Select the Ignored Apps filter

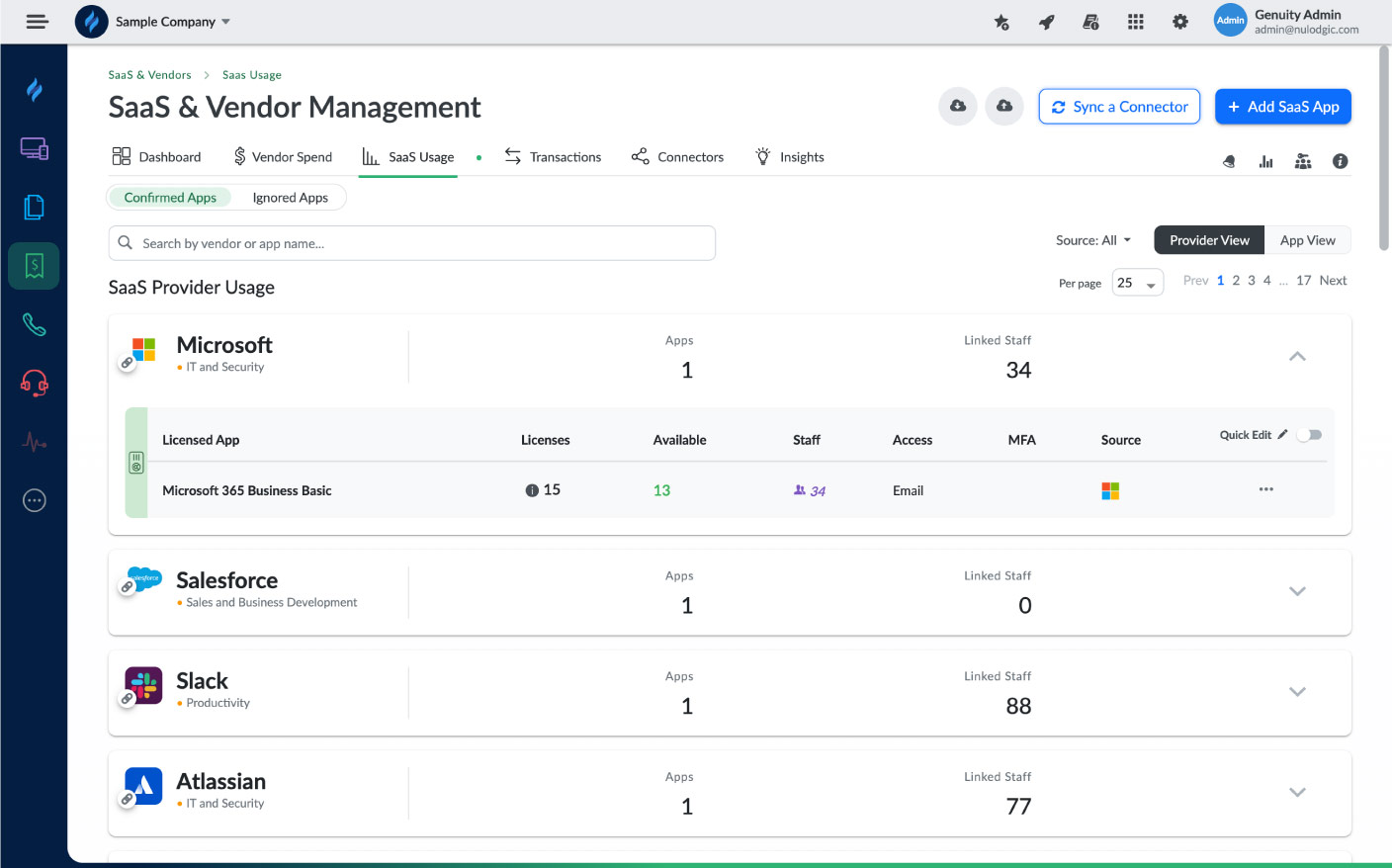[290, 198]
